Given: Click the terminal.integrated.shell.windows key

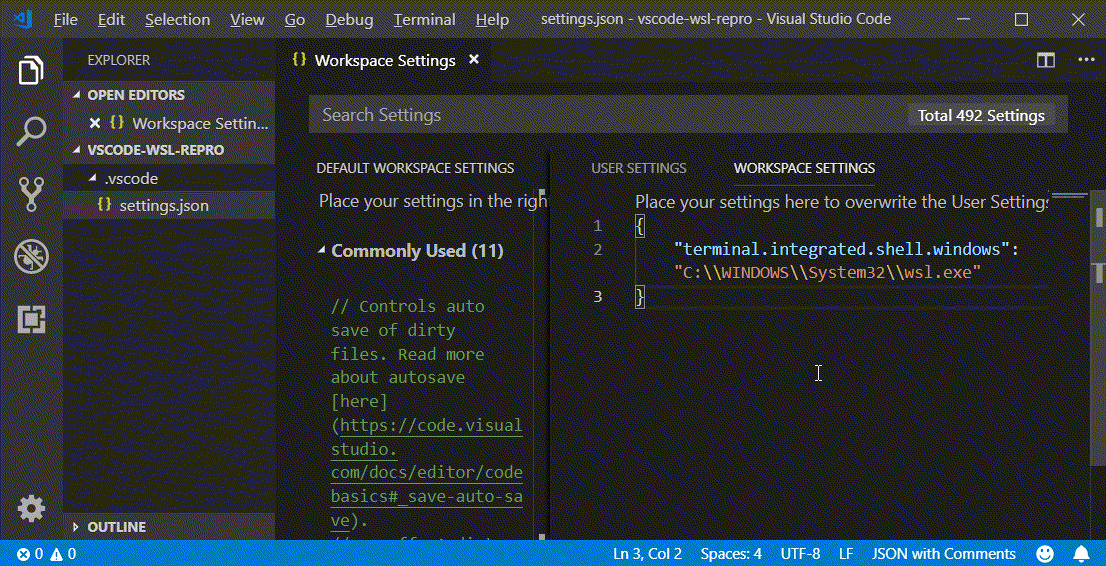Looking at the screenshot, I should pyautogui.click(x=843, y=249).
